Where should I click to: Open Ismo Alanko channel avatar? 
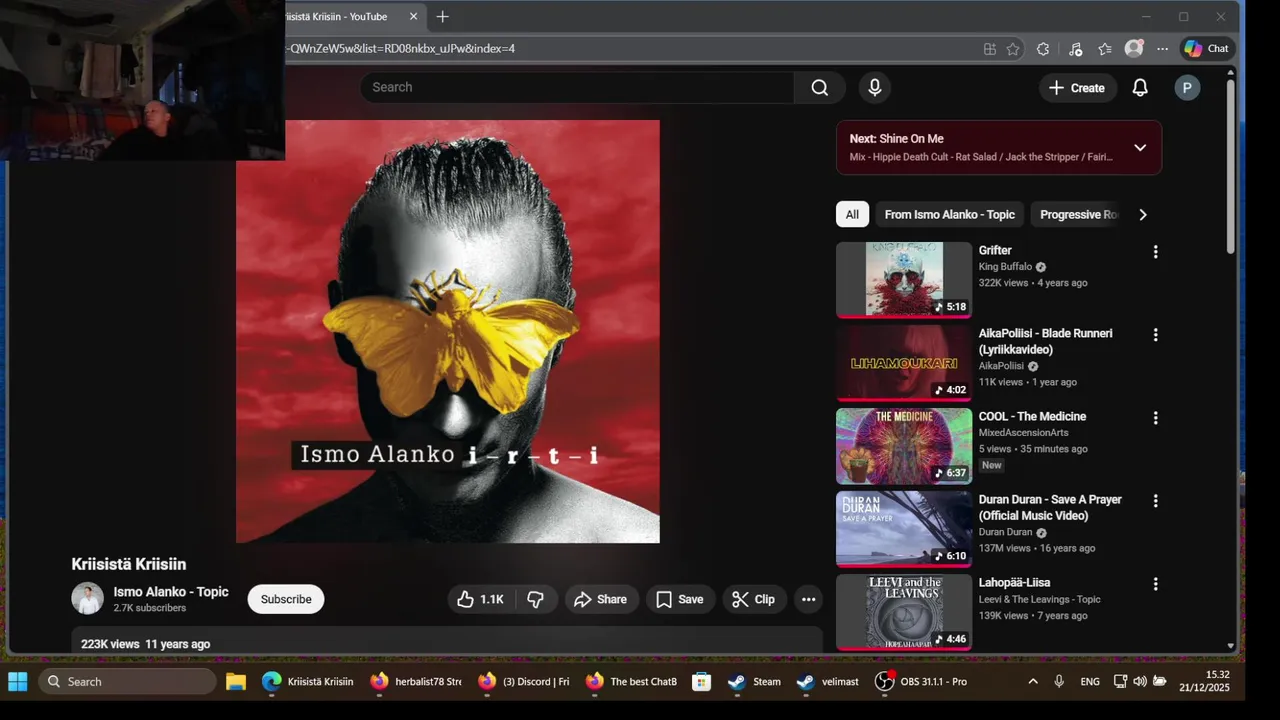pos(88,598)
